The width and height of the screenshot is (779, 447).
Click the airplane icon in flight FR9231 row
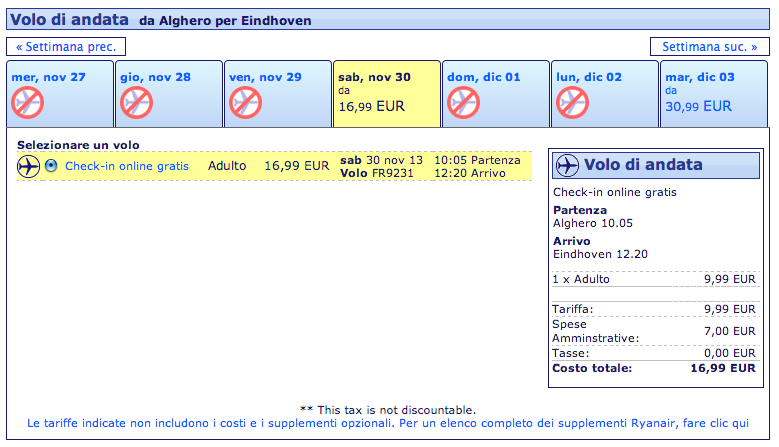tap(28, 166)
